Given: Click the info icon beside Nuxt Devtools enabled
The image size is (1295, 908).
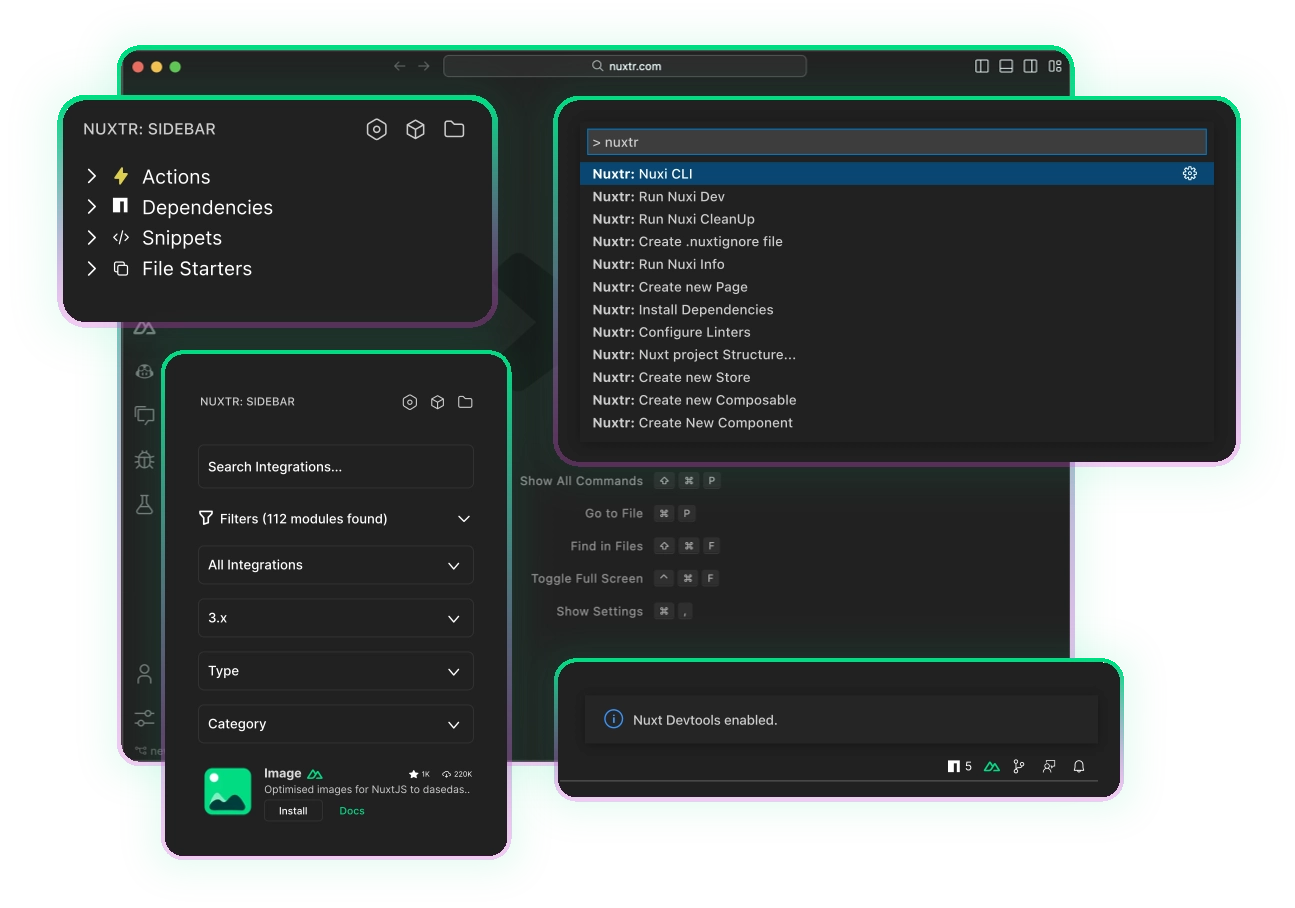Looking at the screenshot, I should (x=613, y=719).
